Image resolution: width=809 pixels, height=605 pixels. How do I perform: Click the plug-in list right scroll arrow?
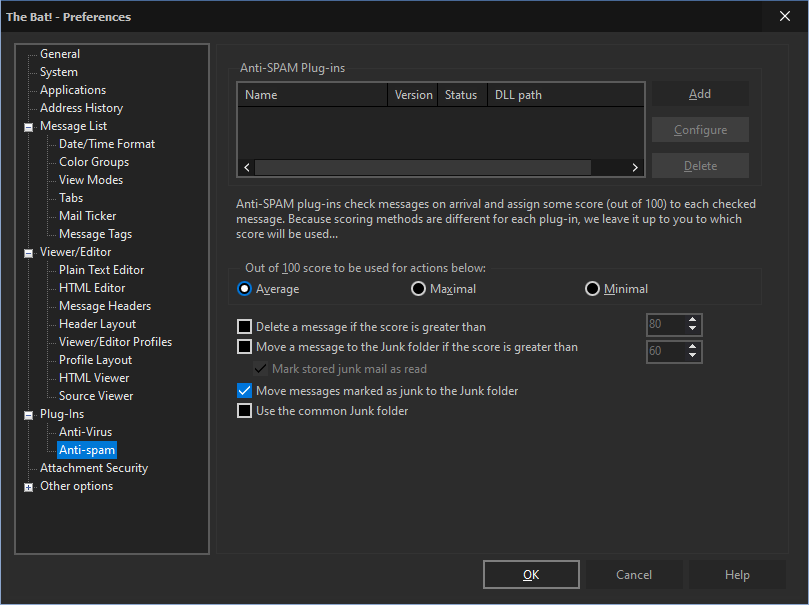click(635, 167)
